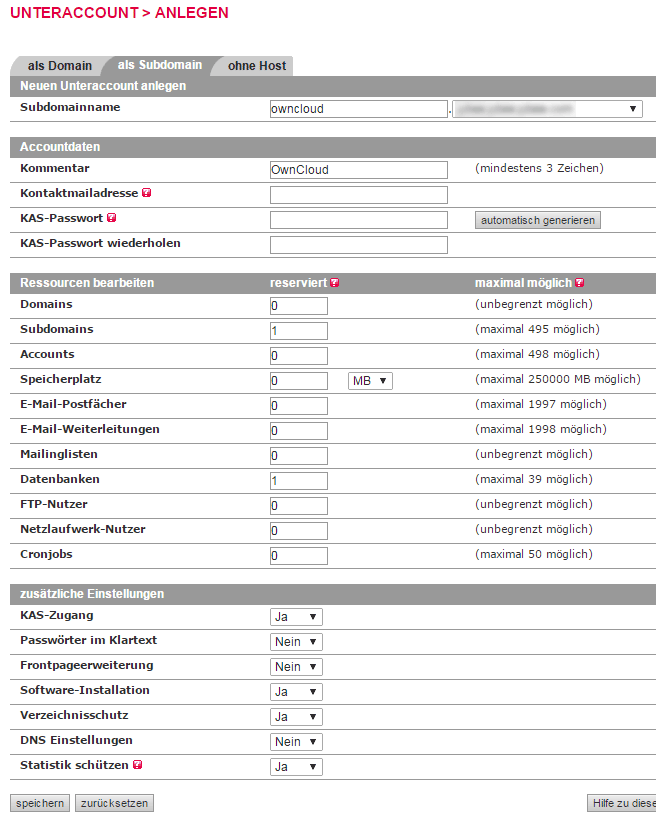656x818 pixels.
Task: Click the text '(maximal 250000 MB möglich)'
Action: point(557,379)
